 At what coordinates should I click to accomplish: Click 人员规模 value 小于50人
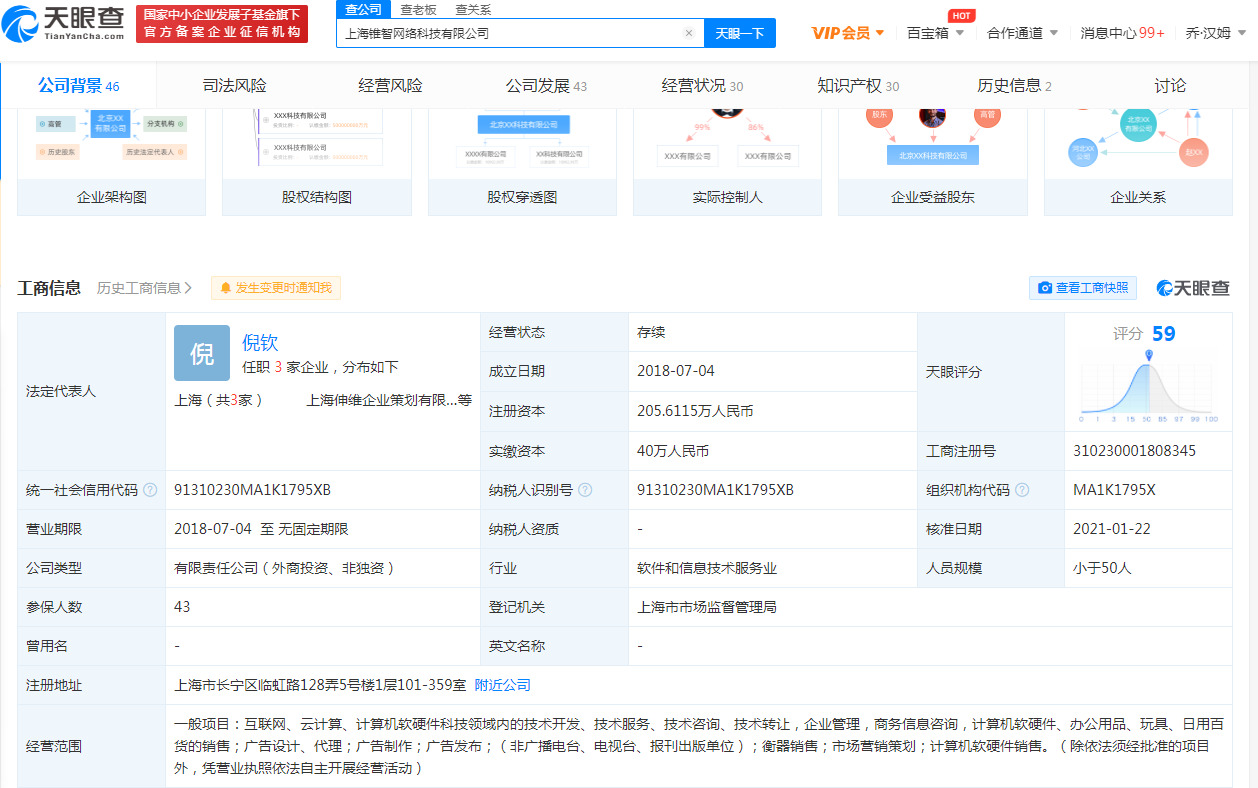[x=1102, y=568]
